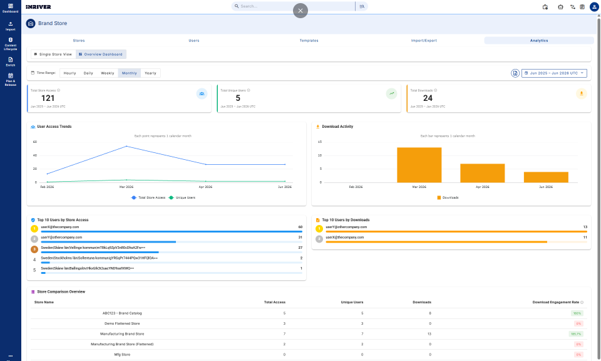The height and width of the screenshot is (361, 601).
Task: Click the Brand Store header icon
Action: point(31,23)
